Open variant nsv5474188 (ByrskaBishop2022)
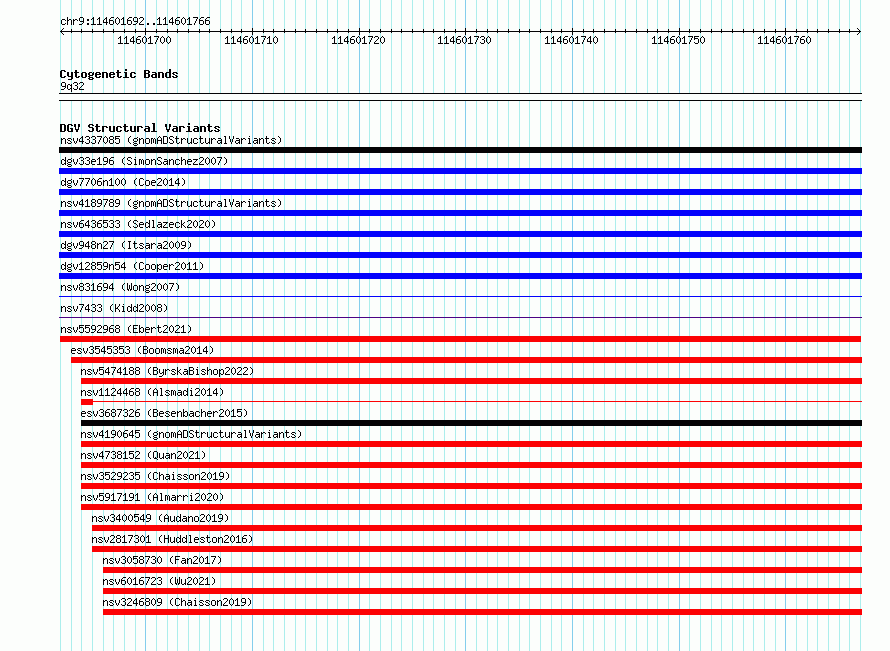Viewport: 890px width, 651px height. click(167, 371)
